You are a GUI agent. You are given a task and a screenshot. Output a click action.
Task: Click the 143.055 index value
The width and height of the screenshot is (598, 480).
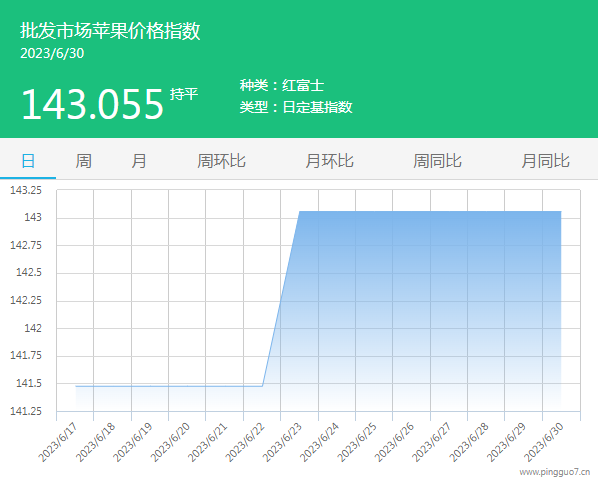point(93,104)
